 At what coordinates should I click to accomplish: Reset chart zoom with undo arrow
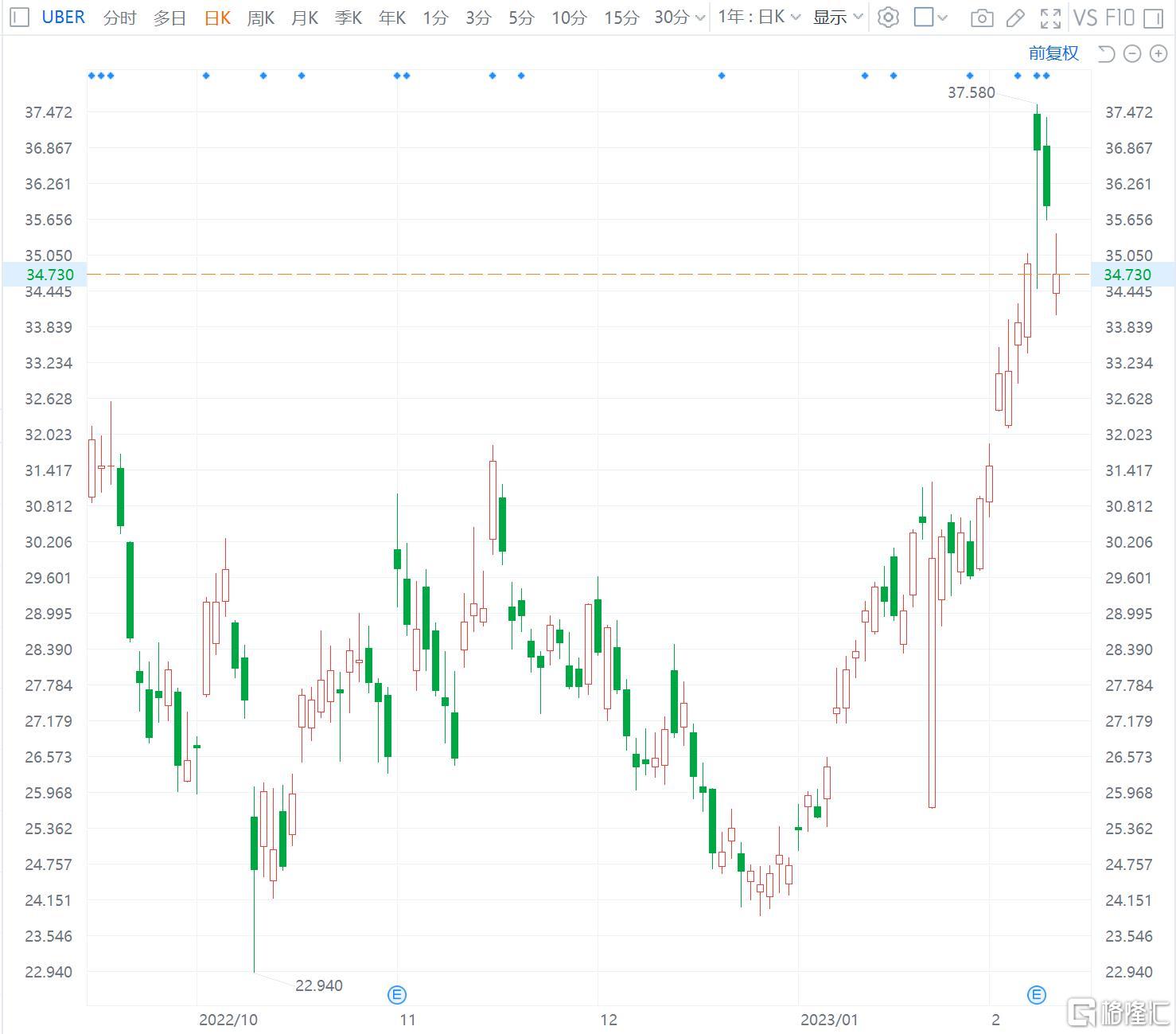1106,53
